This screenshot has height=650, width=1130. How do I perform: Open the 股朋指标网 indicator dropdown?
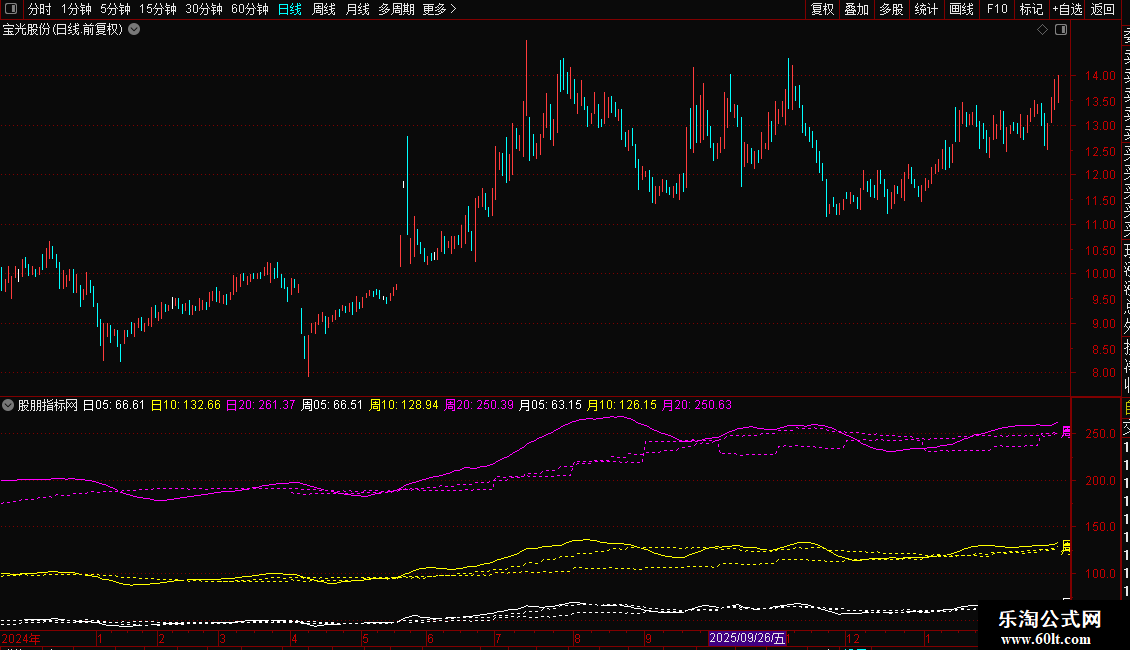pos(8,405)
